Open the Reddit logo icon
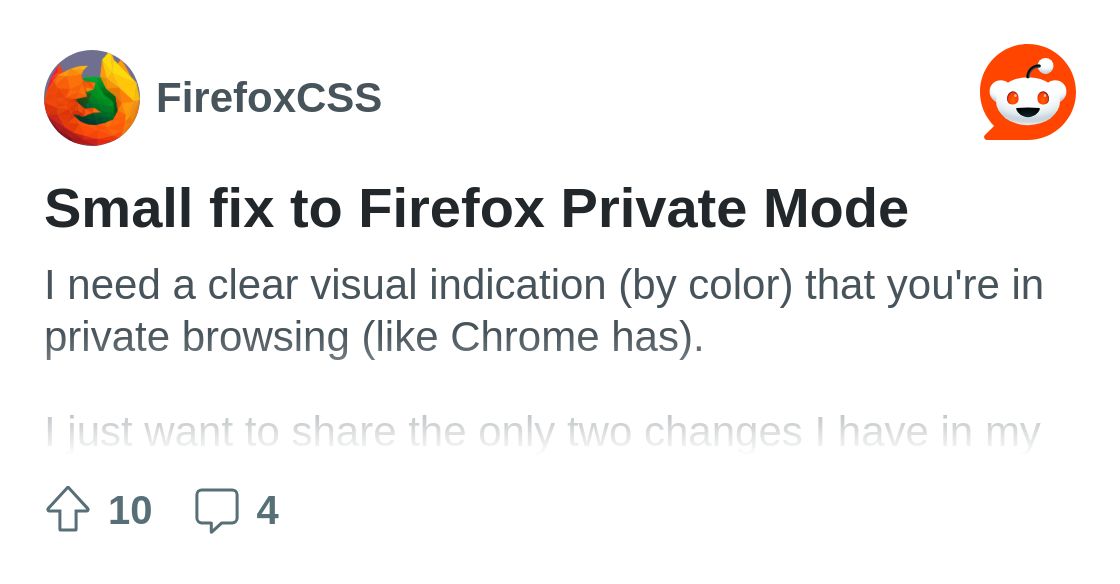The width and height of the screenshot is (1120, 584). click(x=1027, y=92)
